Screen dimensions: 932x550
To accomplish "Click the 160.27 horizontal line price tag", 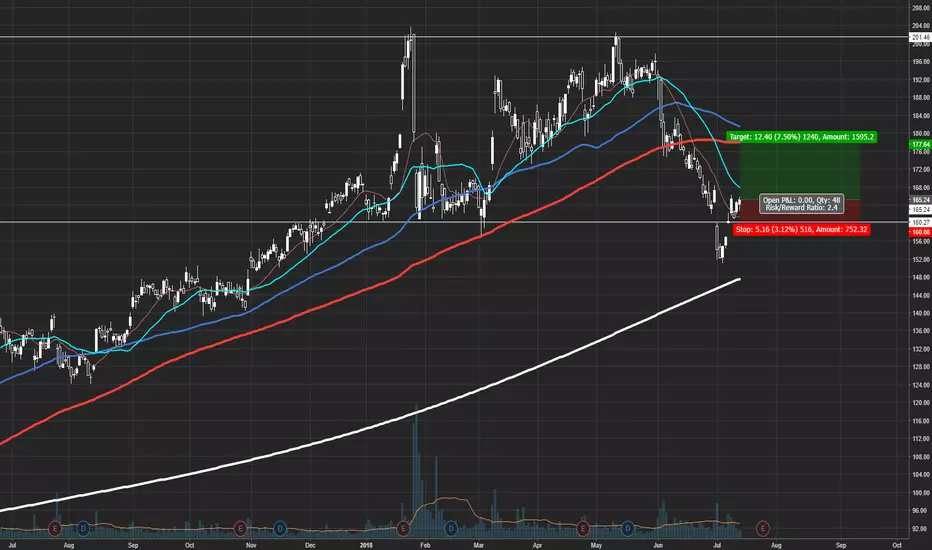I will (921, 222).
